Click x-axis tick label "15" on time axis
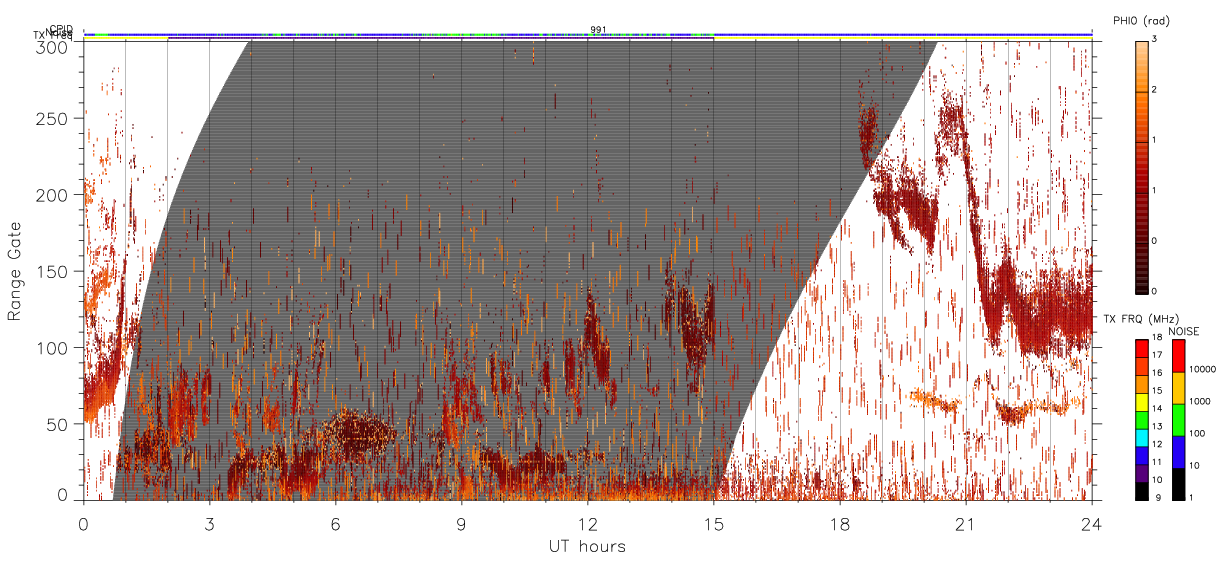Viewport: 1228px width, 567px height. coord(713,523)
